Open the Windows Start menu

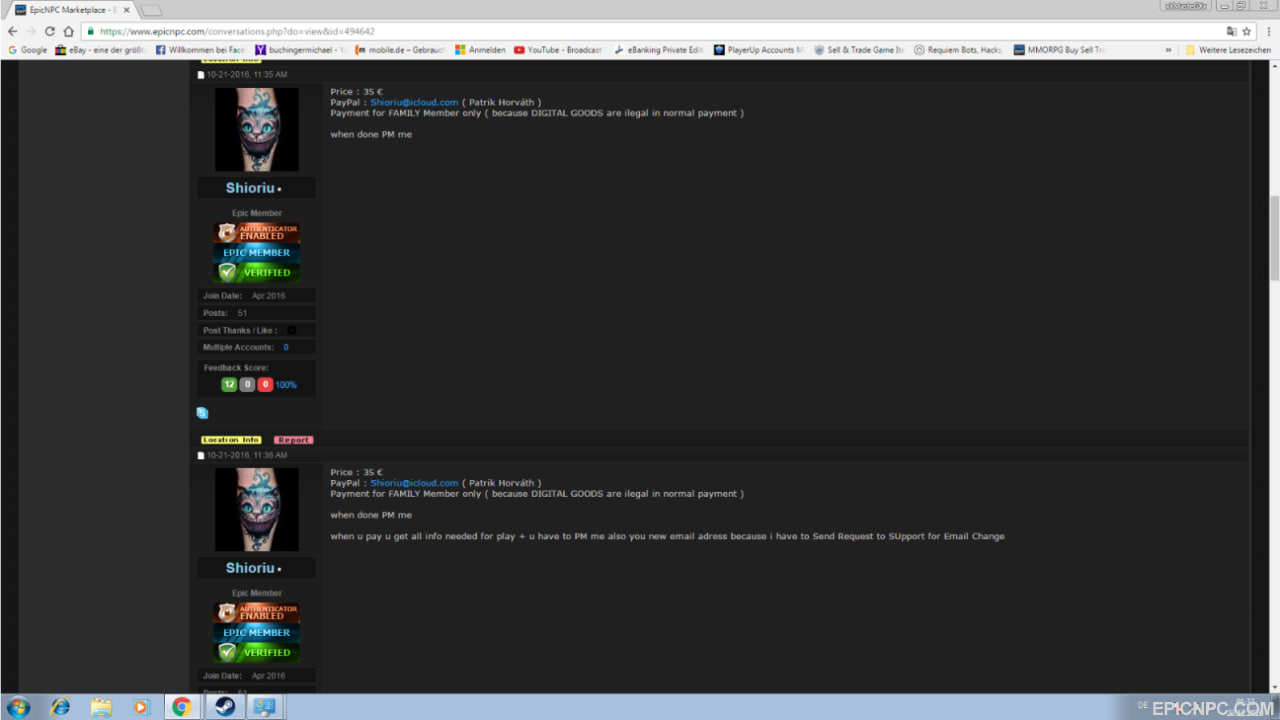coord(17,707)
